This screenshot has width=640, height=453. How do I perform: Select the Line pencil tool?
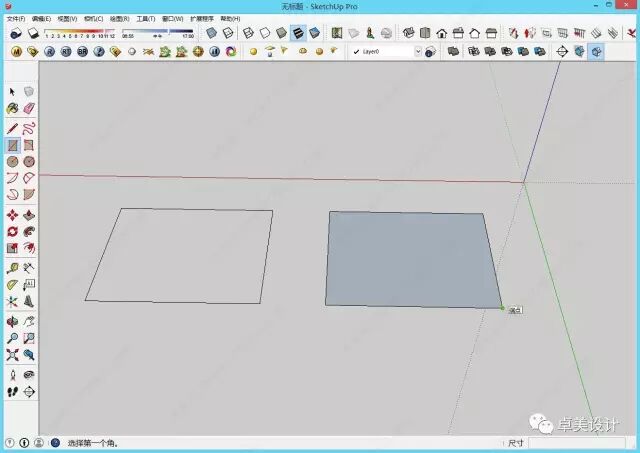pyautogui.click(x=12, y=129)
